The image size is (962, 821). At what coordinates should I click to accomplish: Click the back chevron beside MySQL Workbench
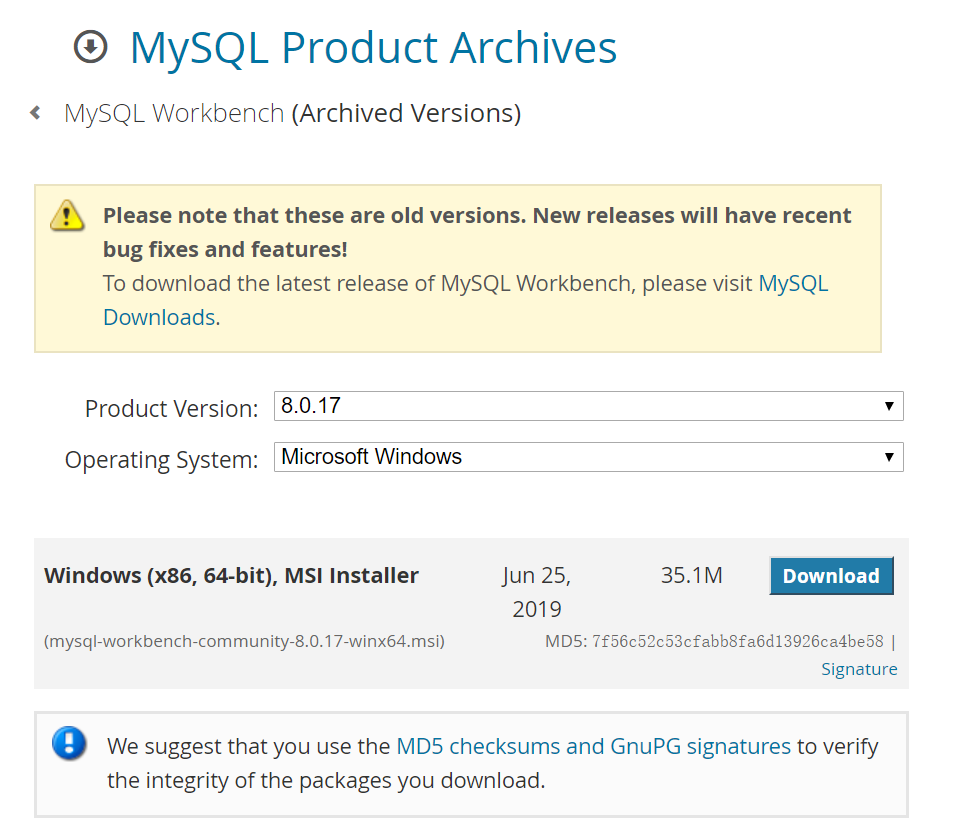pyautogui.click(x=35, y=113)
